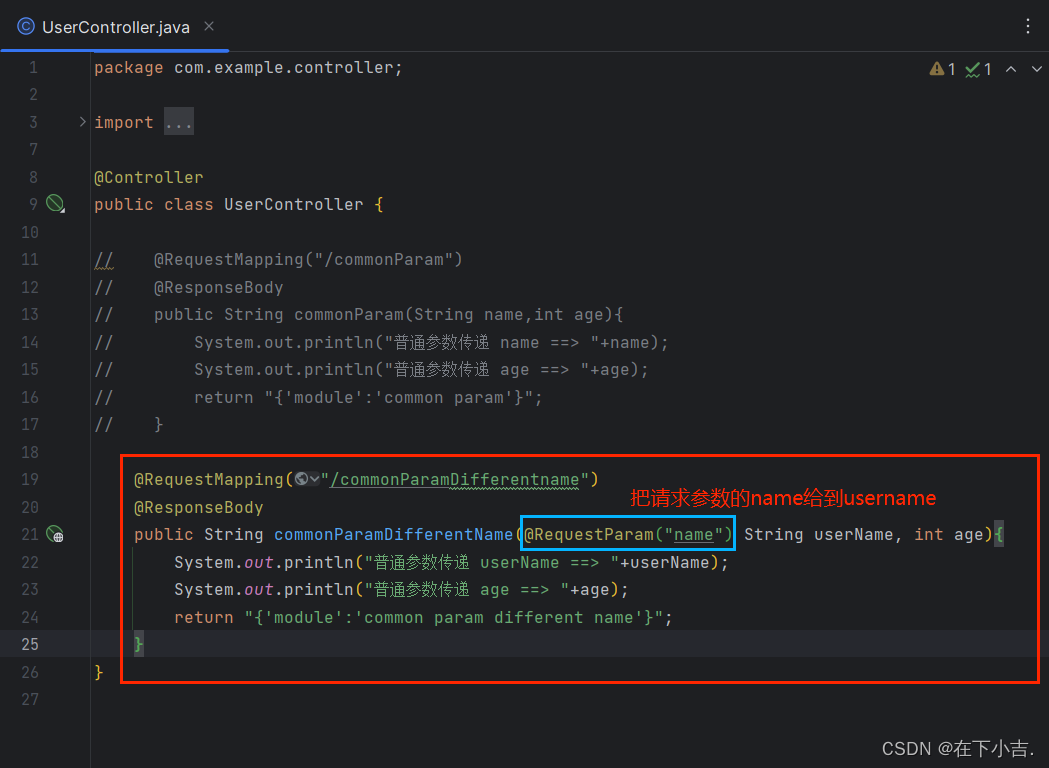Click the commented commonParam method signature line
The height and width of the screenshot is (768, 1049).
point(359,314)
